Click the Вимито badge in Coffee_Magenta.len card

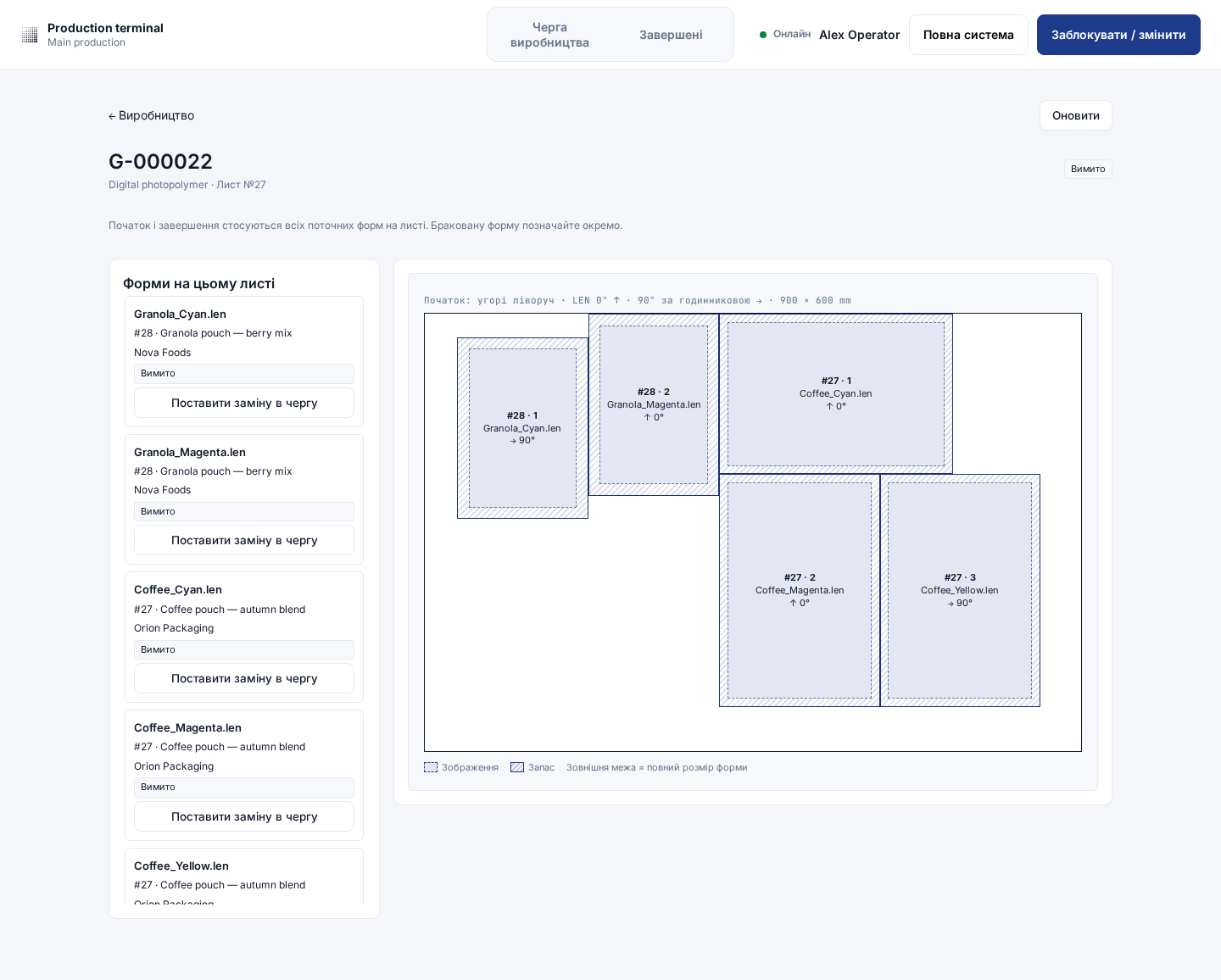click(x=244, y=787)
